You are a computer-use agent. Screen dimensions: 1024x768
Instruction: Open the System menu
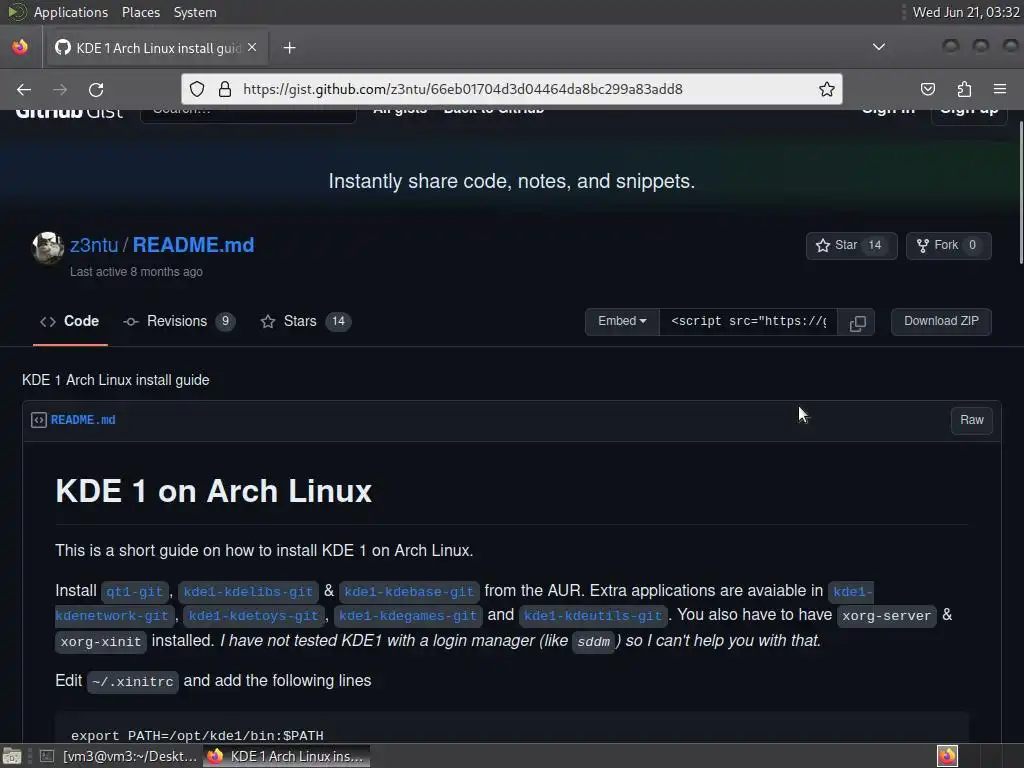click(x=195, y=12)
